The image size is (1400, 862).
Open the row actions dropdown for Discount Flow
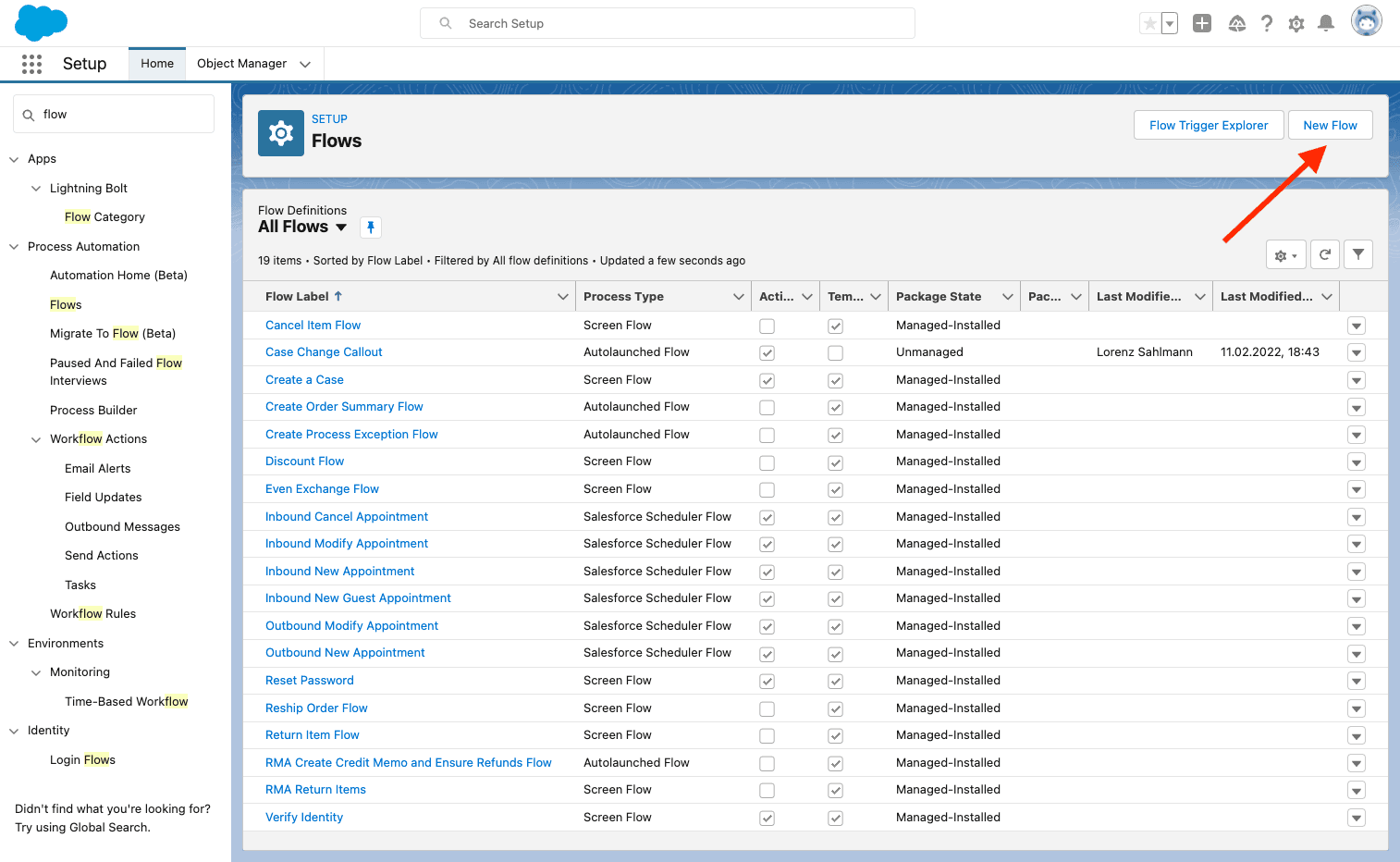click(1356, 462)
